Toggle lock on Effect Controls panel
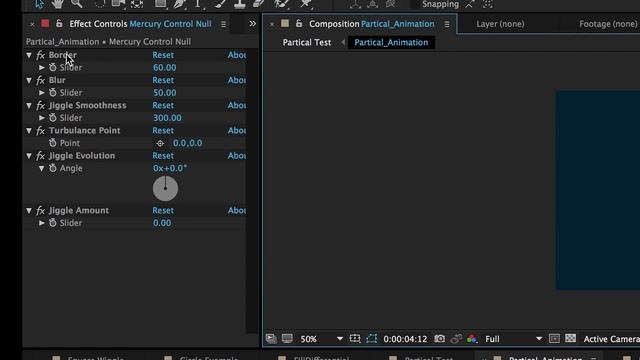Image resolution: width=640 pixels, height=360 pixels. click(59, 24)
